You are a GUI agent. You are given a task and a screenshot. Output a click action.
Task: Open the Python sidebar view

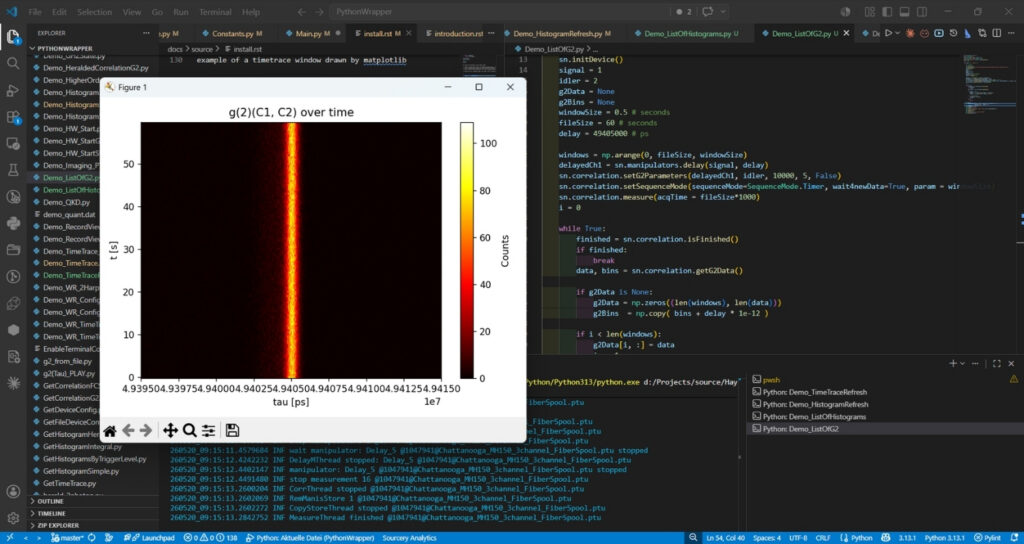coord(12,223)
